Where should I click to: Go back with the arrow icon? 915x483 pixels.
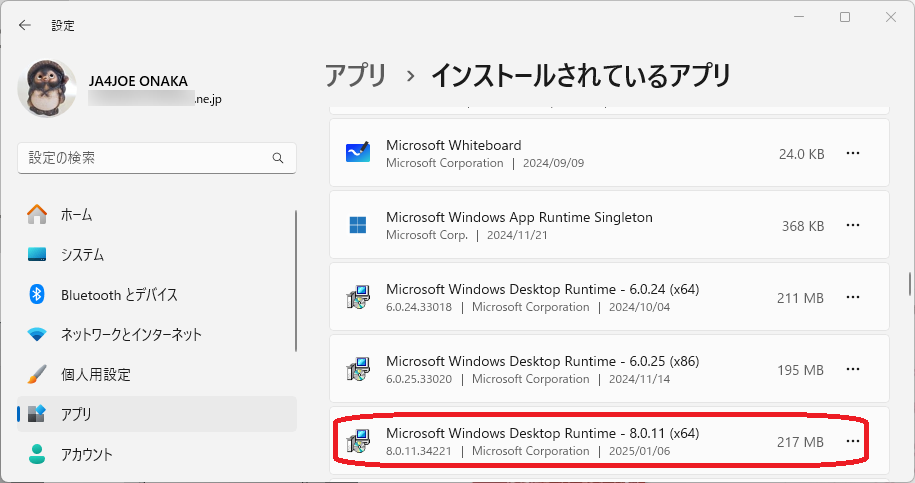[25, 25]
